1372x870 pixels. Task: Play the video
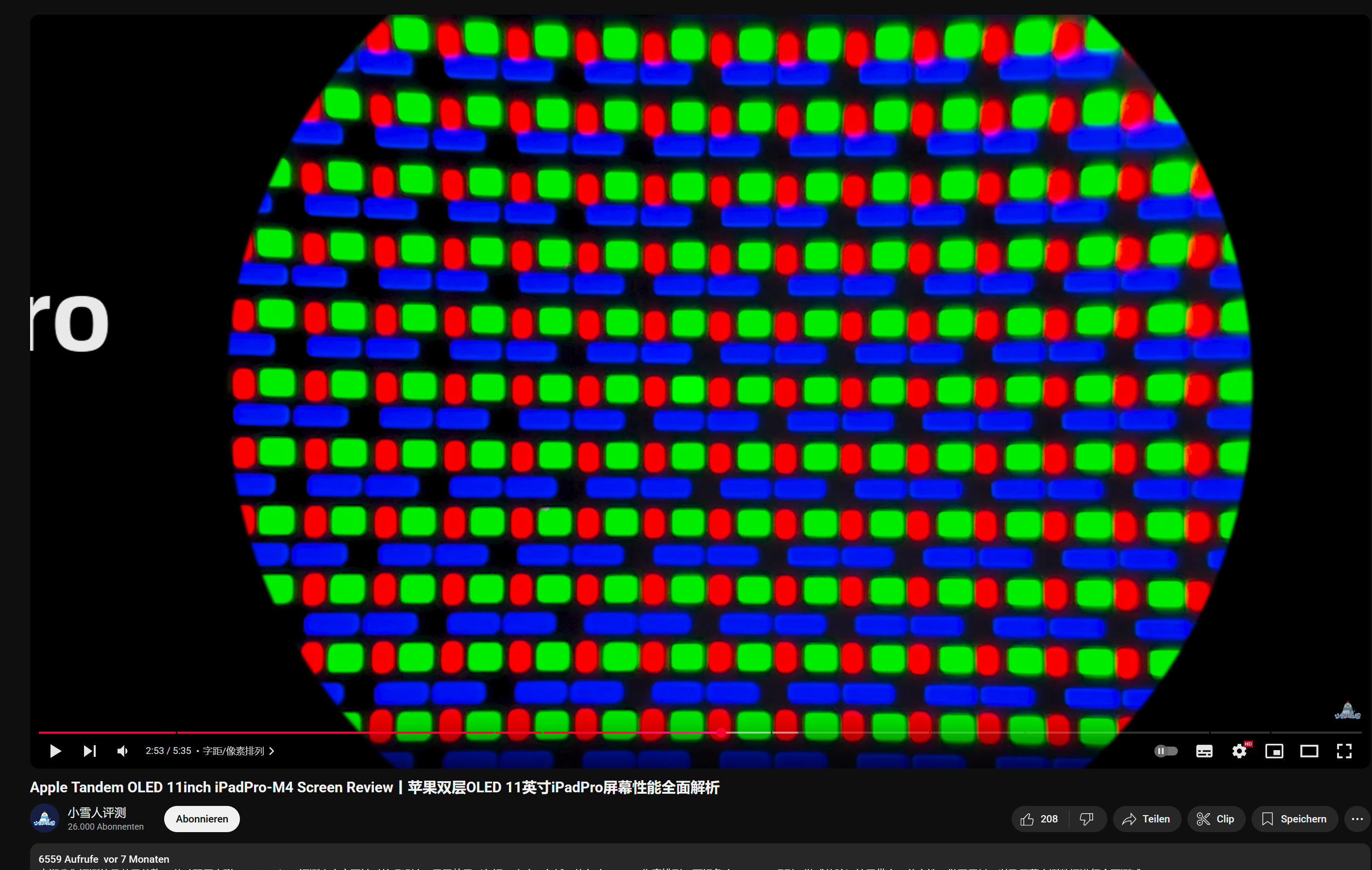point(55,751)
